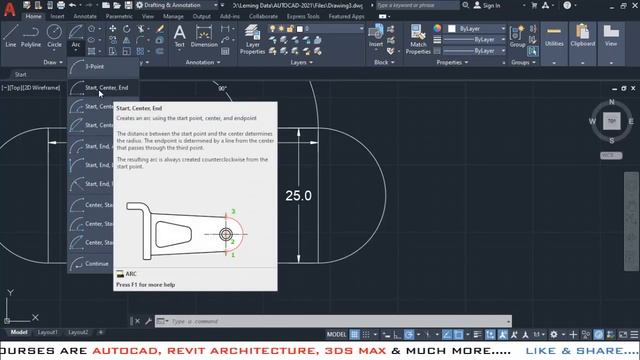This screenshot has height=360, width=640.
Task: Toggle polar tracking in status bar
Action: 409,335
